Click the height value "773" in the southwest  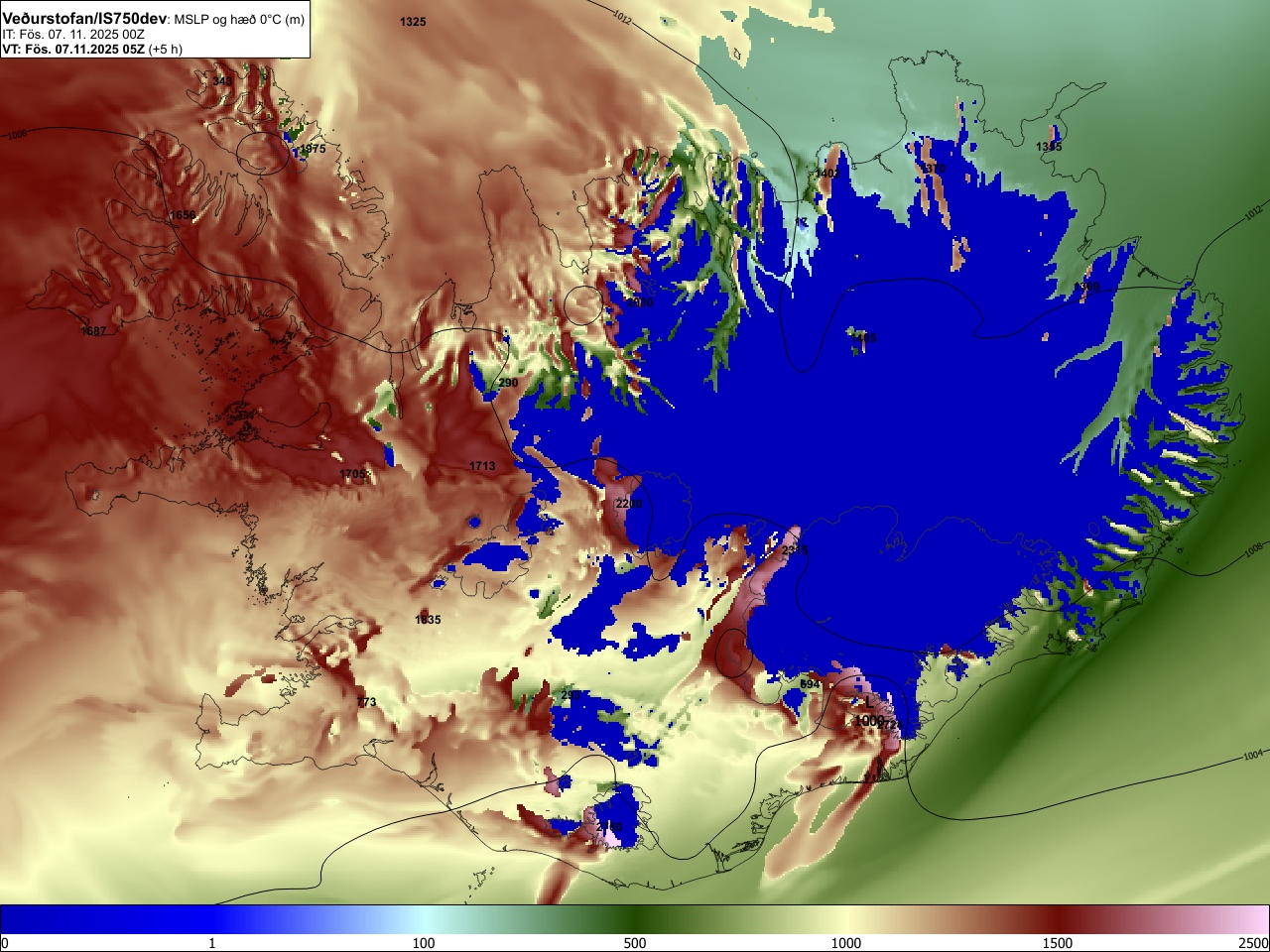click(x=367, y=702)
